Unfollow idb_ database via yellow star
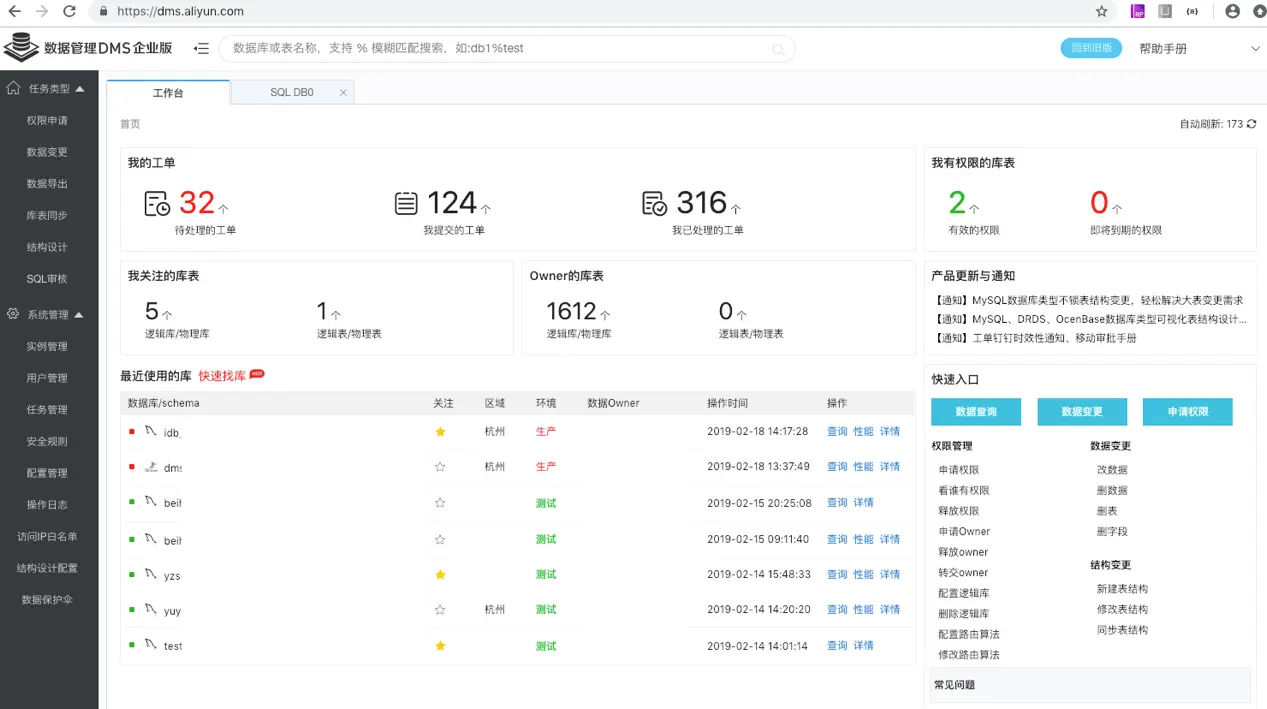The image size is (1267, 709). (x=440, y=432)
